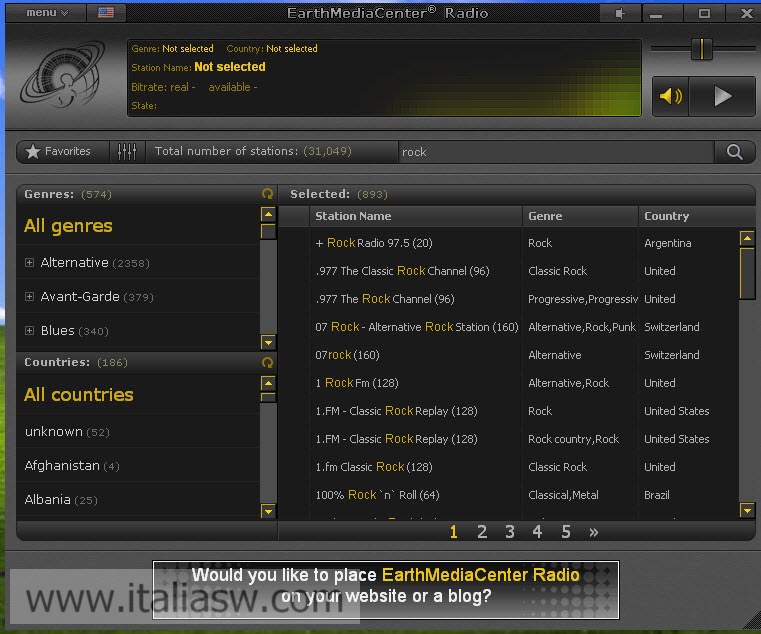Screen dimensions: 761x634
Task: Click station list scroll down arrow
Action: [x=747, y=510]
